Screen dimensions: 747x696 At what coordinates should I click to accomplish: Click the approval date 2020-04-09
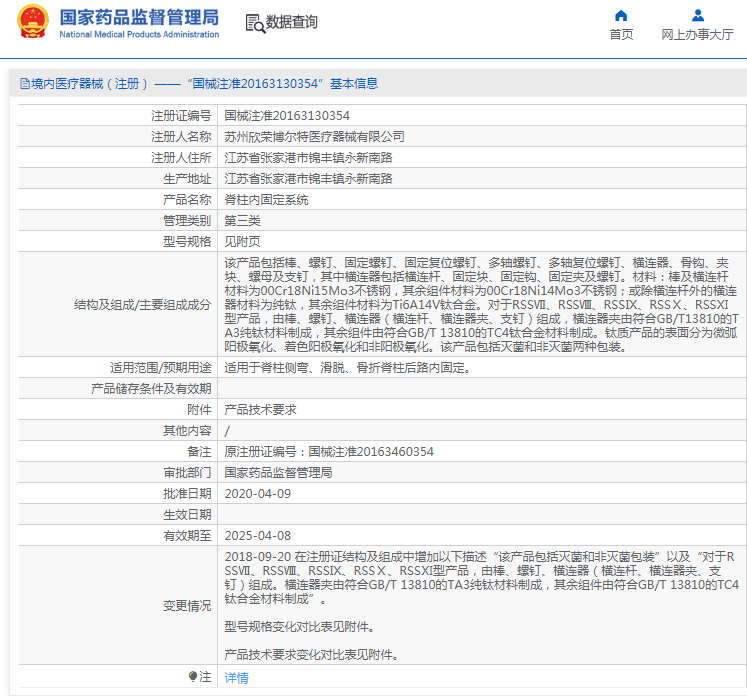257,493
